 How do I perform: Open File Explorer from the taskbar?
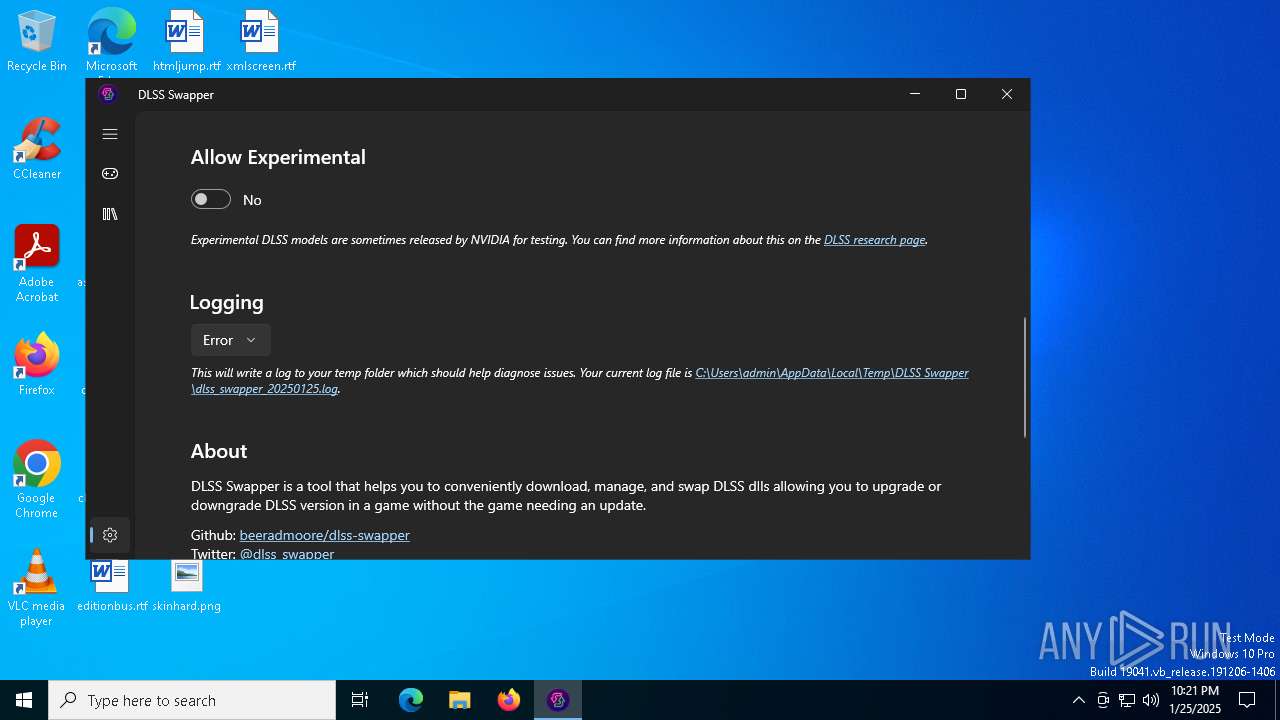pyautogui.click(x=460, y=700)
